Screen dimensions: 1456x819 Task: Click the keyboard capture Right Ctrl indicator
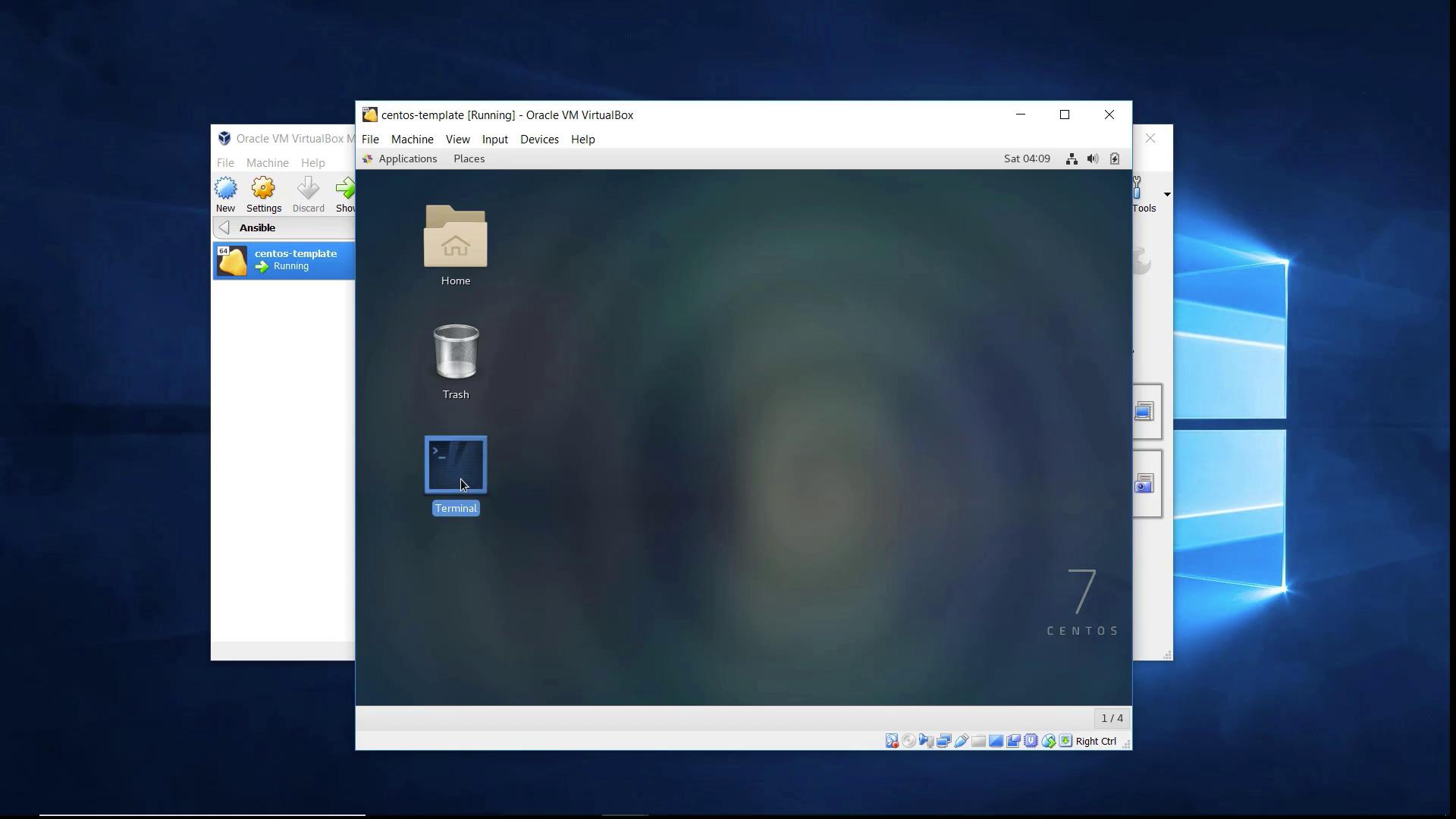click(x=1095, y=741)
